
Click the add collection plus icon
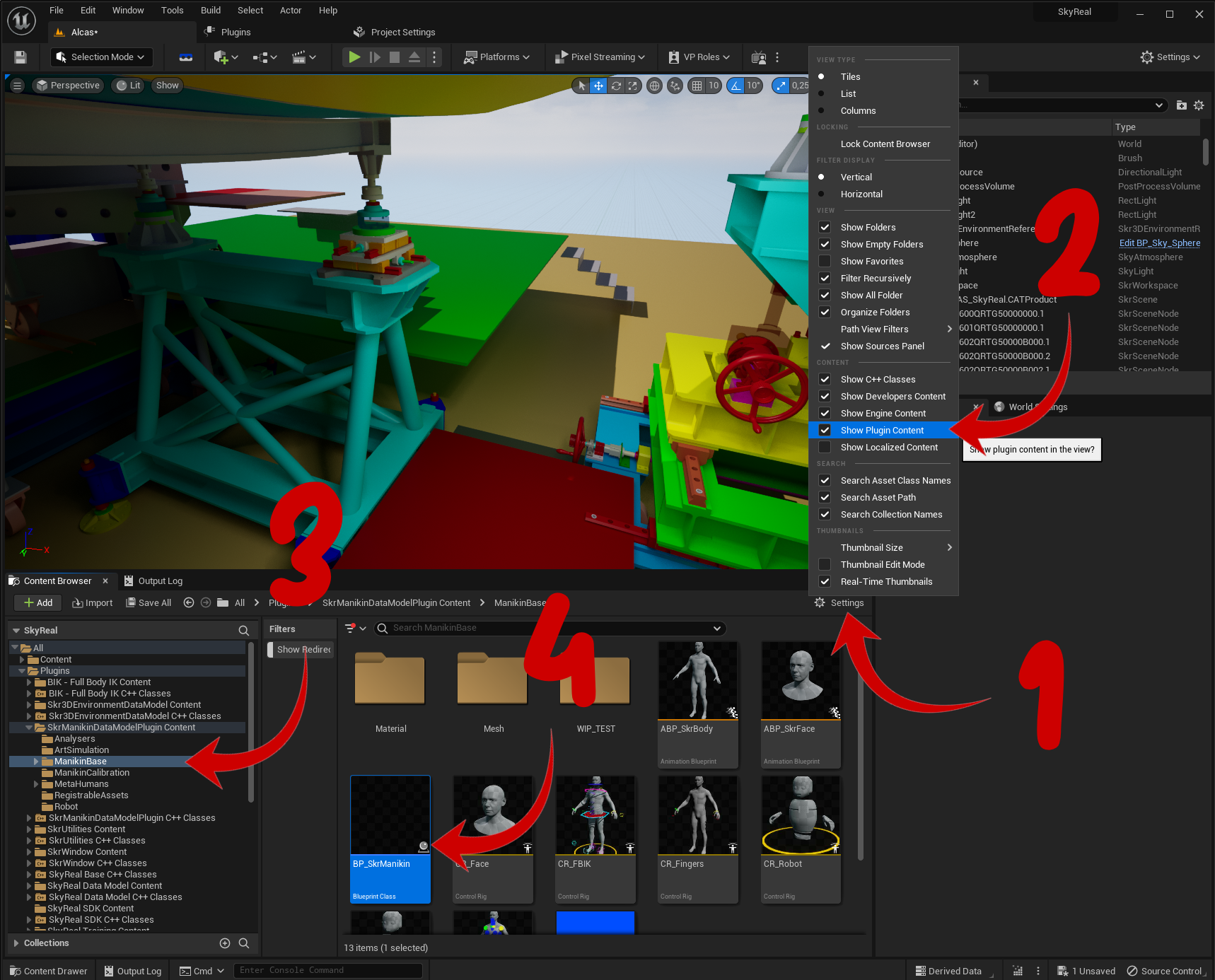point(225,943)
